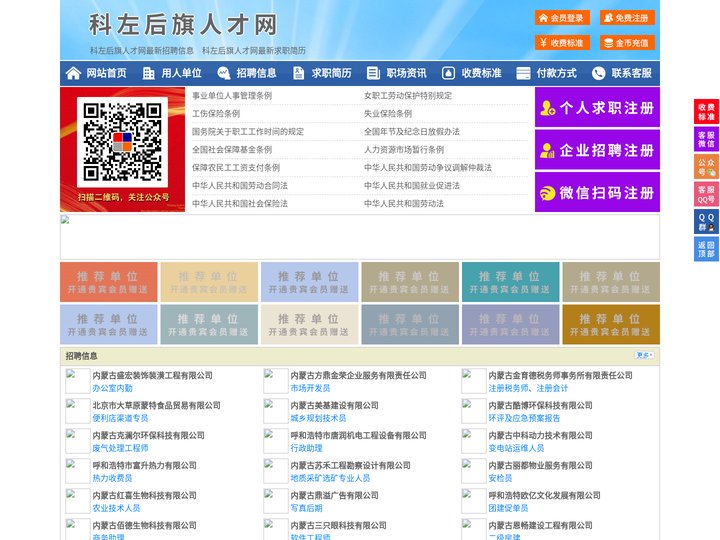Image resolution: width=720 pixels, height=540 pixels.
Task: Open the 中华人民共和国劳动合同法 link
Action: tap(240, 186)
